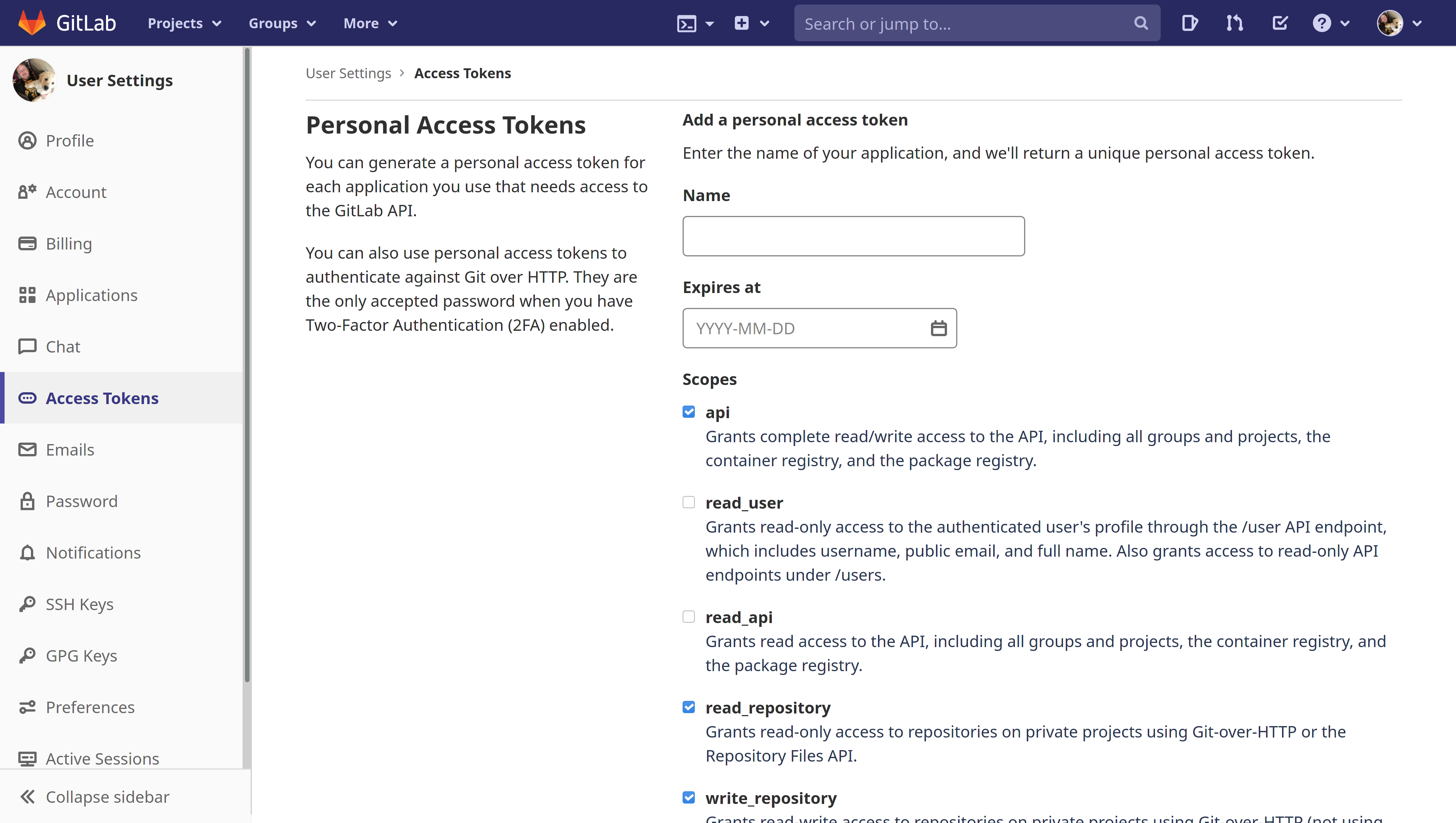Click the user profile avatar icon
The height and width of the screenshot is (823, 1456).
tap(1391, 23)
